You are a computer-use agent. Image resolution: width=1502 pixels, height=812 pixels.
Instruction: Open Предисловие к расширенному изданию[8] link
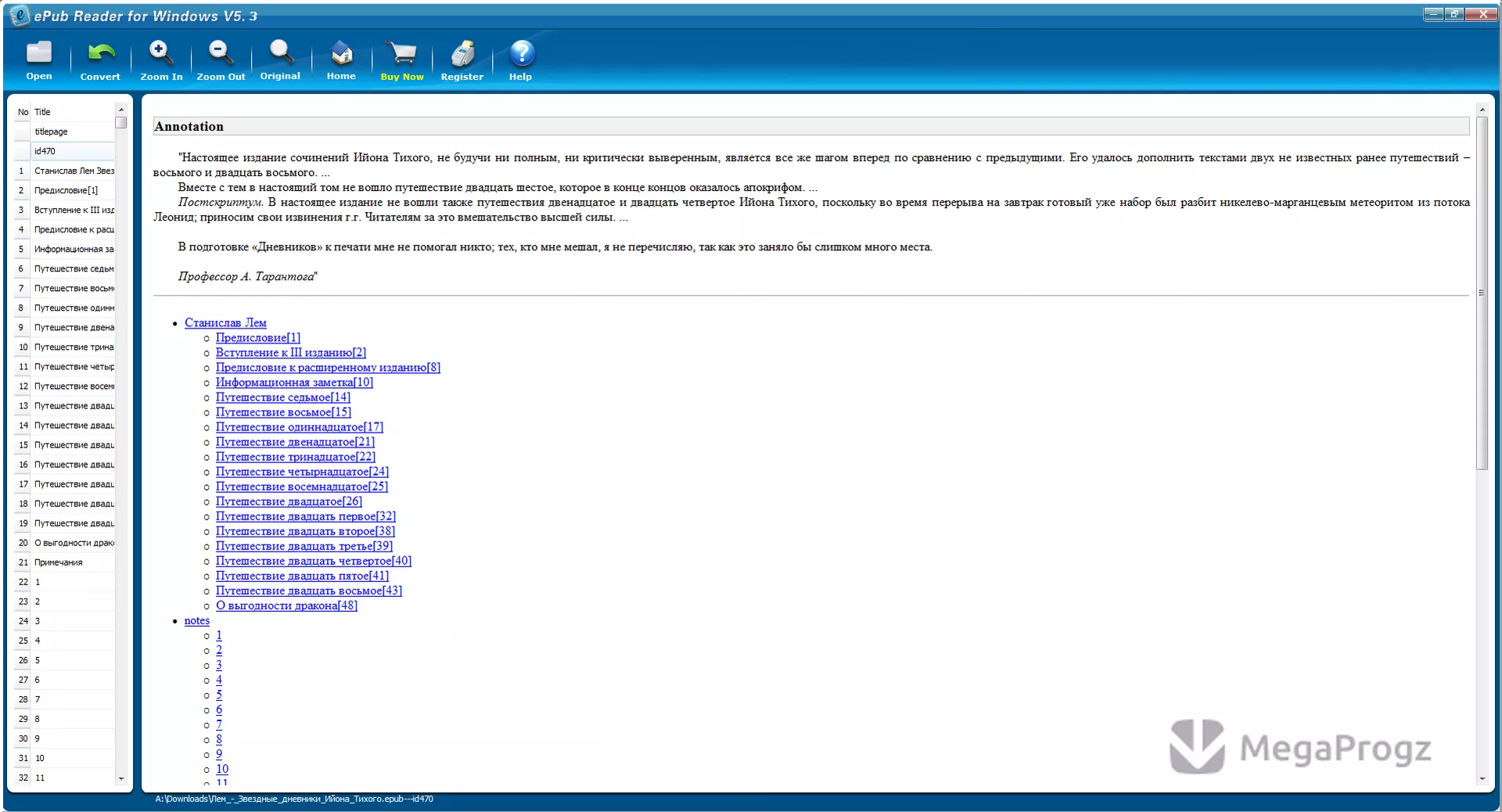(x=328, y=367)
